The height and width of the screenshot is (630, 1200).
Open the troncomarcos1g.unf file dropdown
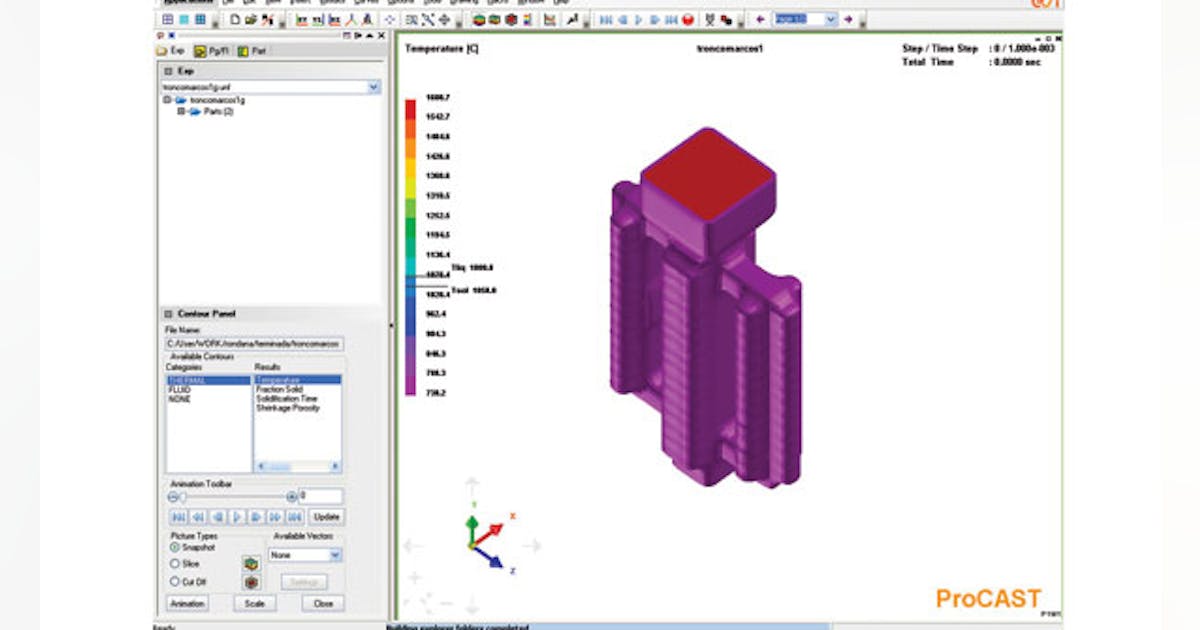373,86
